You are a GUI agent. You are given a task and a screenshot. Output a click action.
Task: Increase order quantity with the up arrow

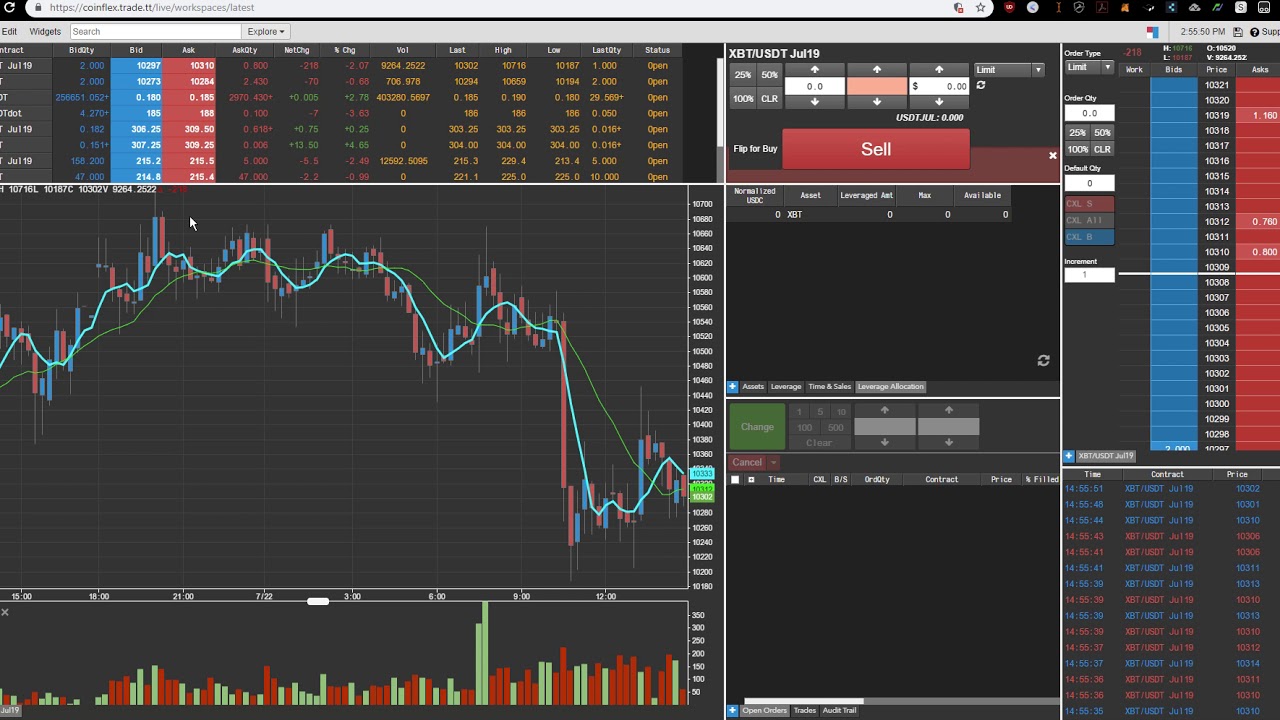[x=814, y=70]
